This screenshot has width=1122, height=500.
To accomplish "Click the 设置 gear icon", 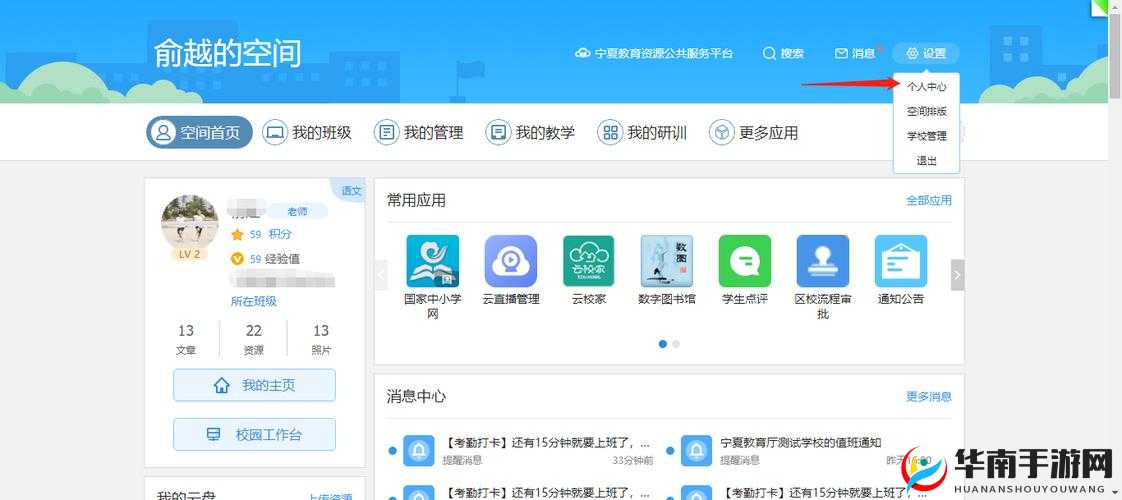I will [x=912, y=54].
